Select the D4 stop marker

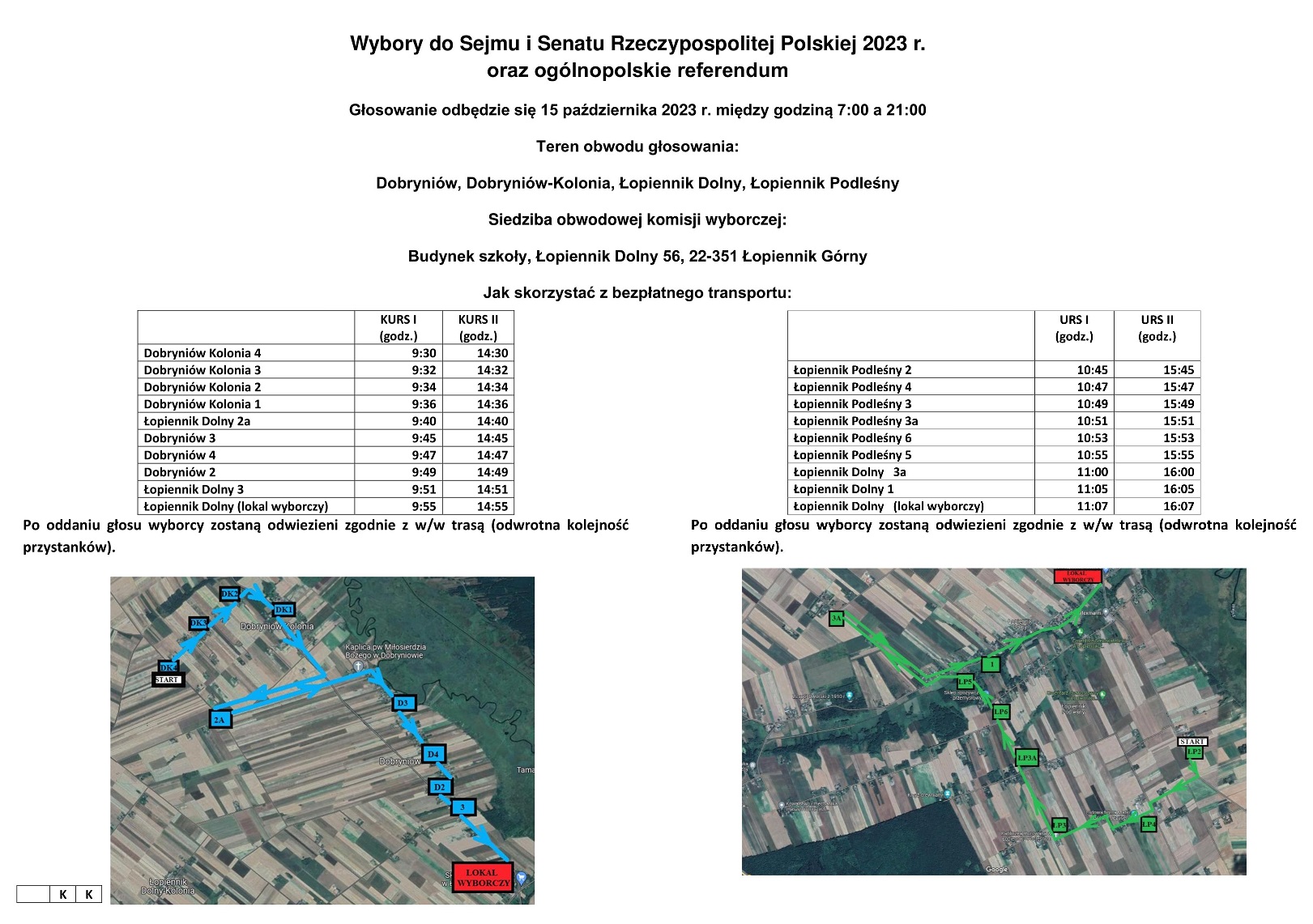[433, 754]
